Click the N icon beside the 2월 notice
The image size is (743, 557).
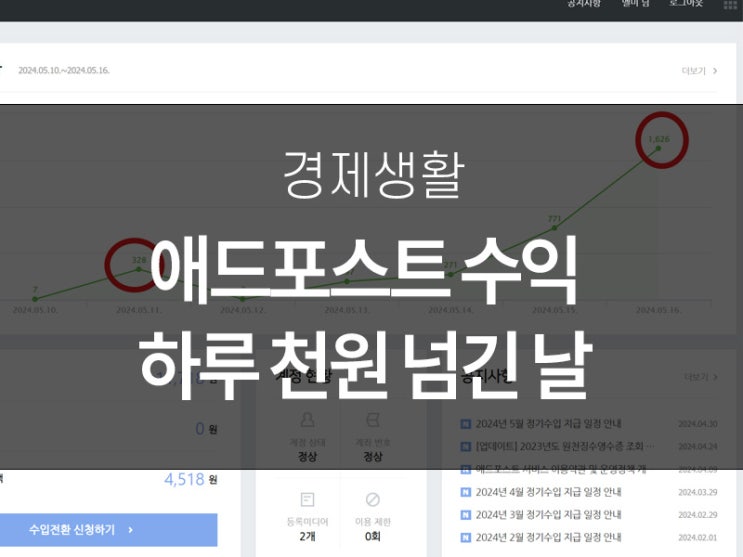tap(466, 537)
